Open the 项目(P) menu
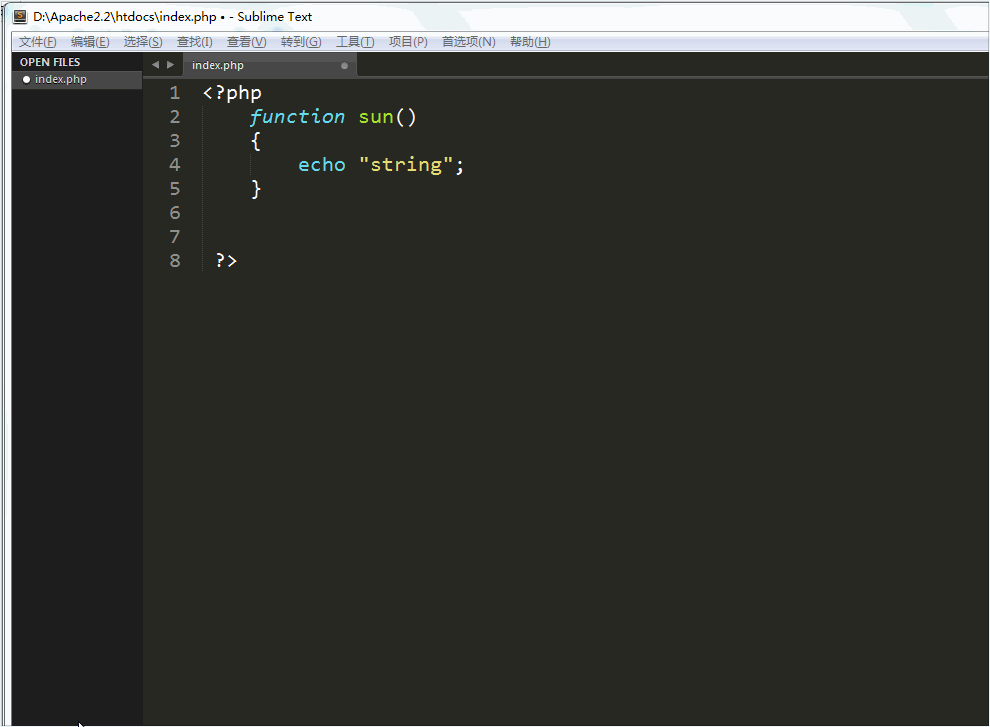The width and height of the screenshot is (990, 727). click(x=408, y=42)
